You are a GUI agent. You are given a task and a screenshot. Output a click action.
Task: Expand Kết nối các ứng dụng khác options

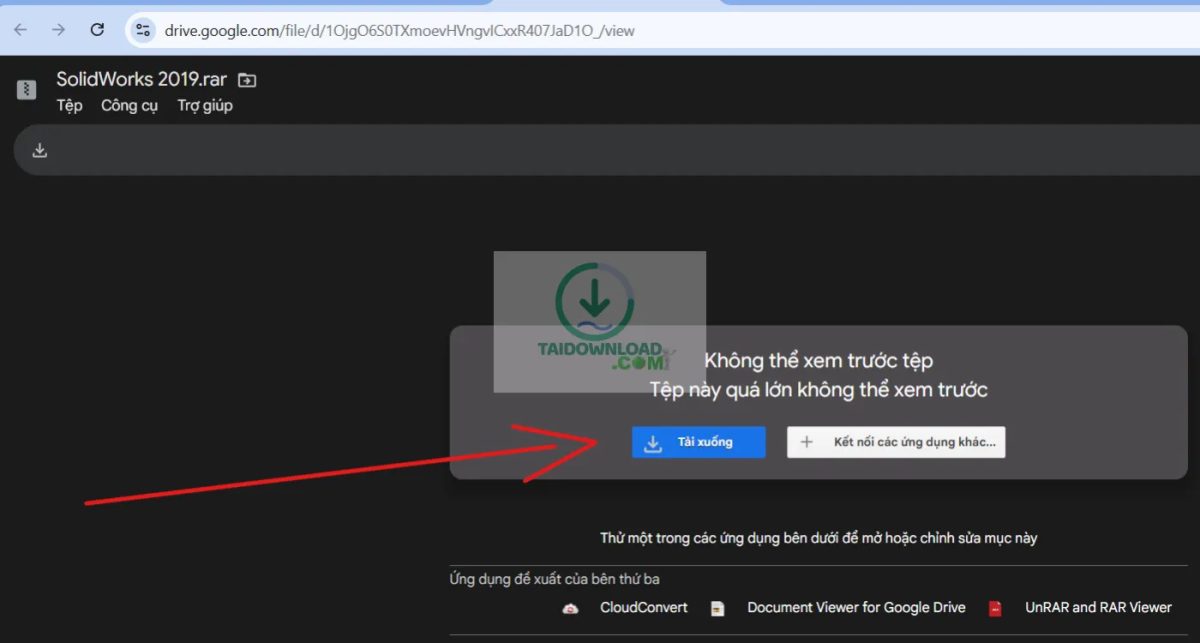point(896,442)
